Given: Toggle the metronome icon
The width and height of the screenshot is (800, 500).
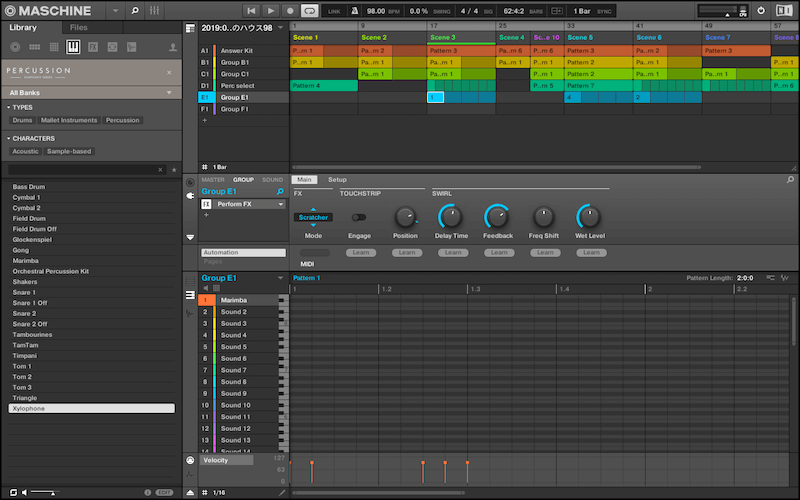Looking at the screenshot, I should pos(355,11).
